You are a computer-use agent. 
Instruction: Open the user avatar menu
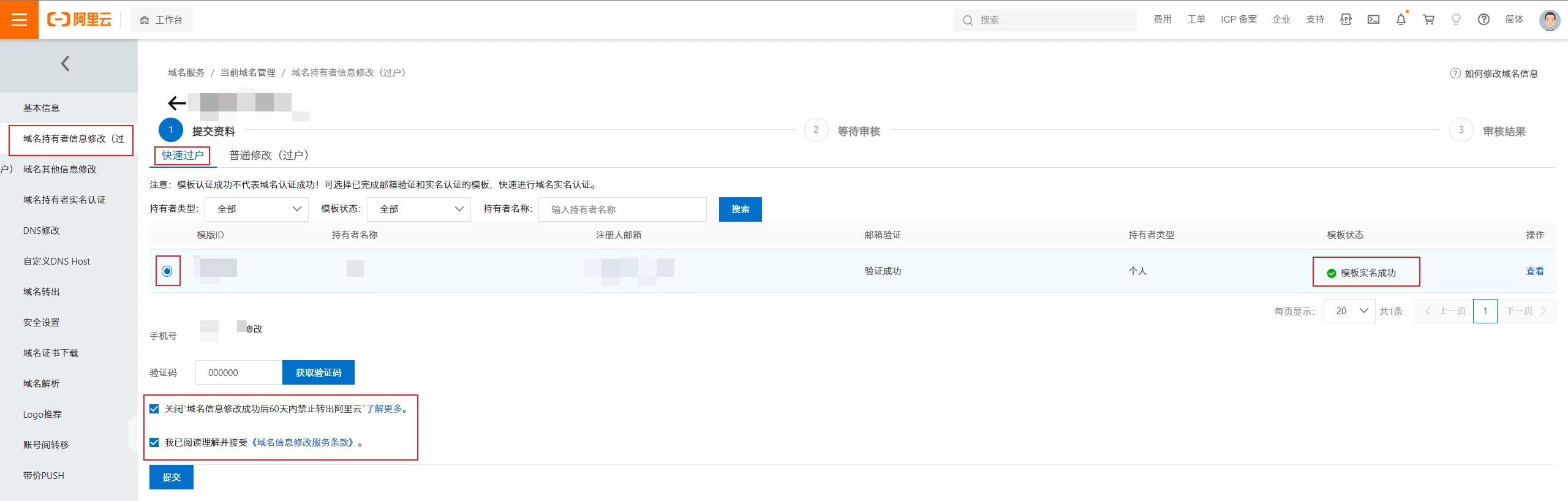pos(1550,20)
